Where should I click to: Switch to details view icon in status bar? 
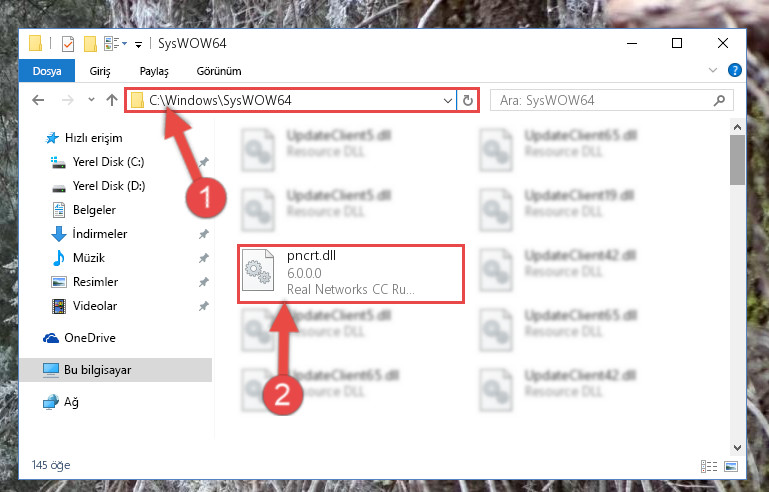pos(709,466)
